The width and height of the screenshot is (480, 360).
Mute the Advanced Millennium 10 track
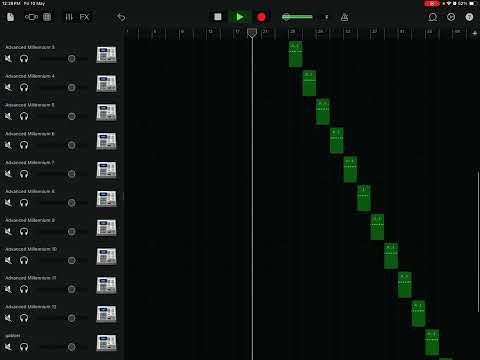(x=8, y=260)
